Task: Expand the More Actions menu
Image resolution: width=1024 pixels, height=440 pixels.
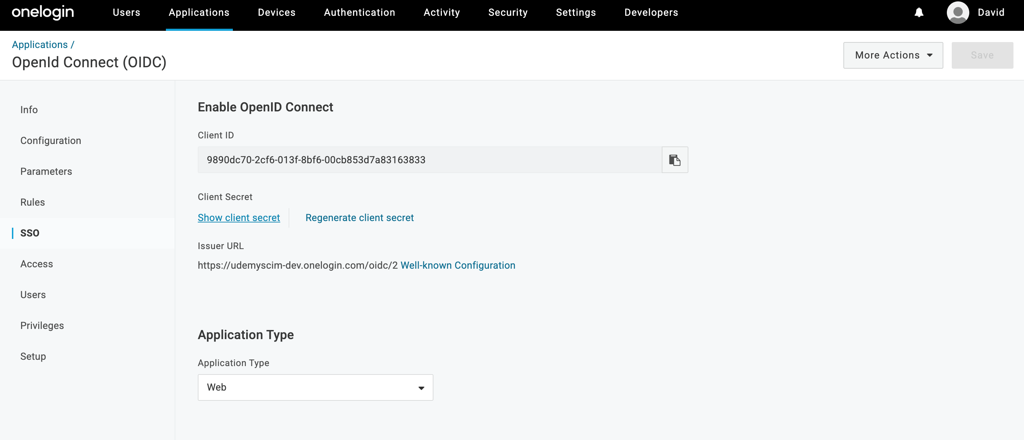Action: click(x=893, y=55)
